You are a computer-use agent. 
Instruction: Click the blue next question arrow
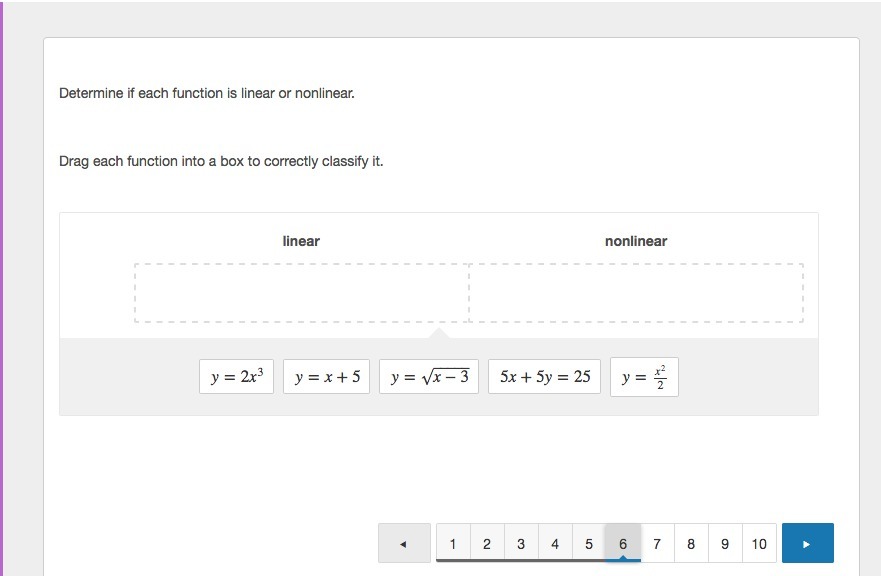coord(807,543)
